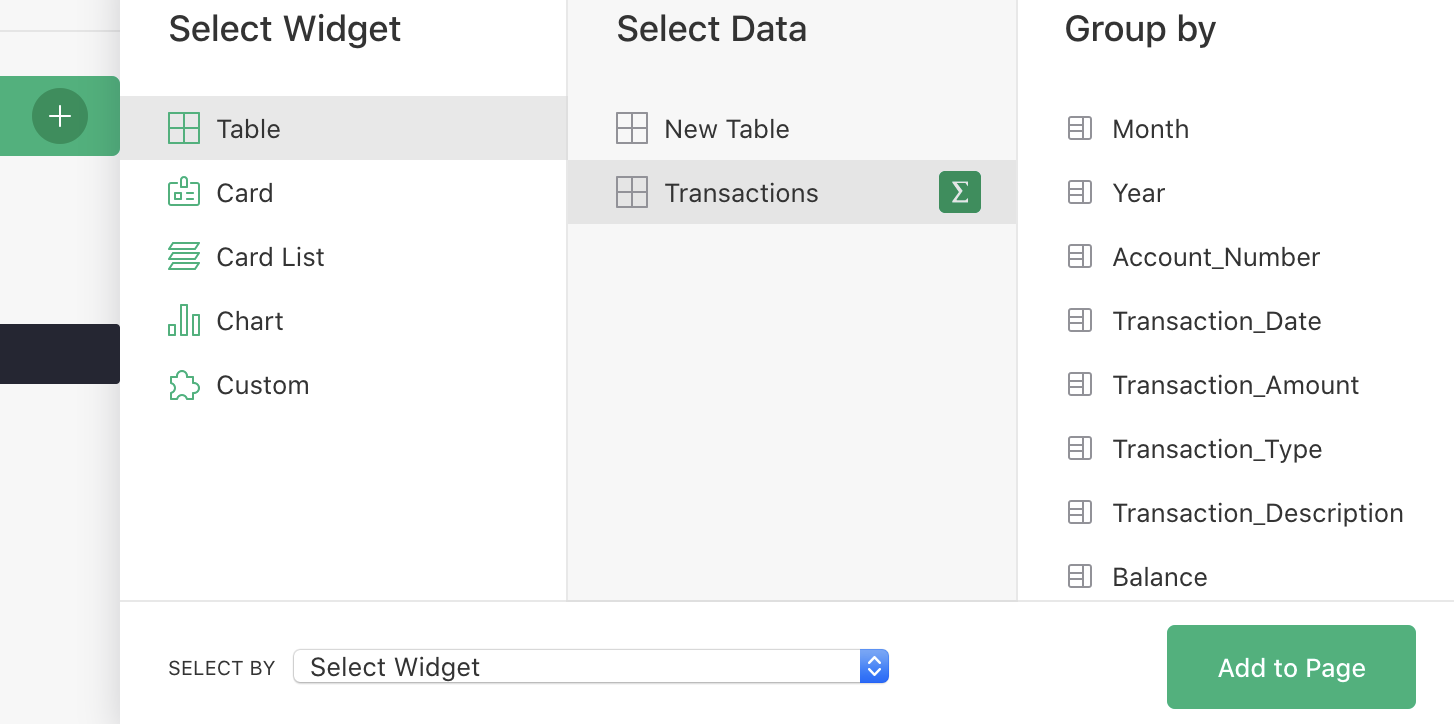This screenshot has width=1454, height=724.
Task: Select Month under Group by
Action: (x=1150, y=128)
